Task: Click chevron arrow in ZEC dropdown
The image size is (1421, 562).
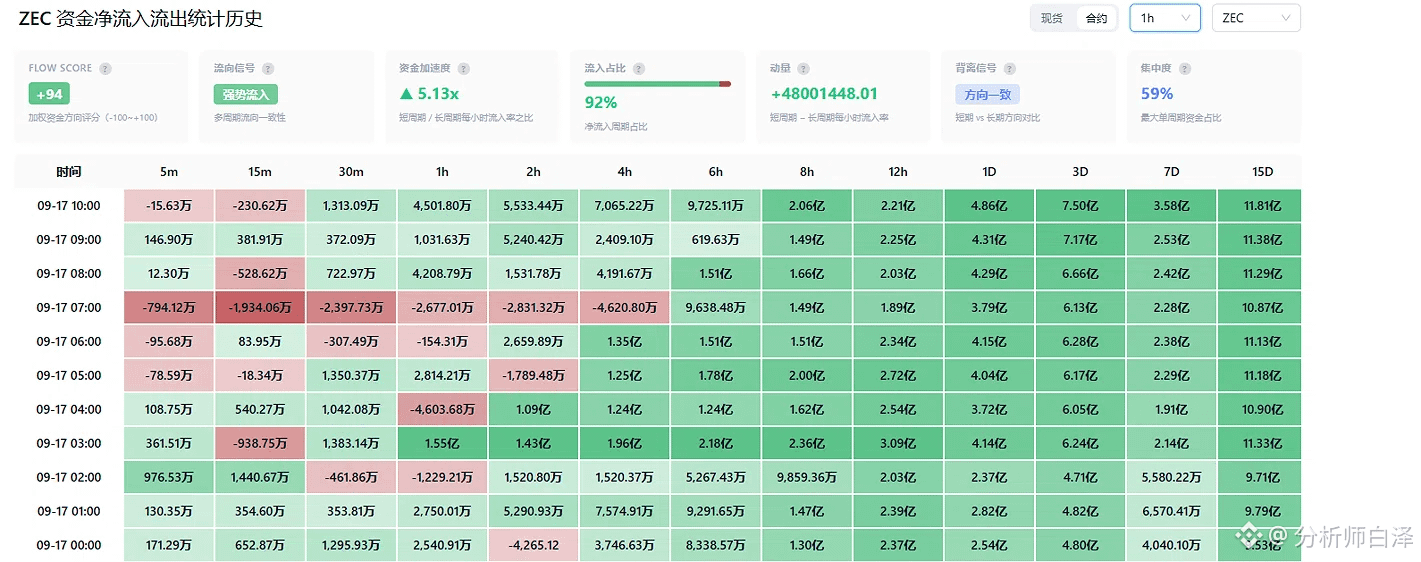Action: pos(1286,18)
